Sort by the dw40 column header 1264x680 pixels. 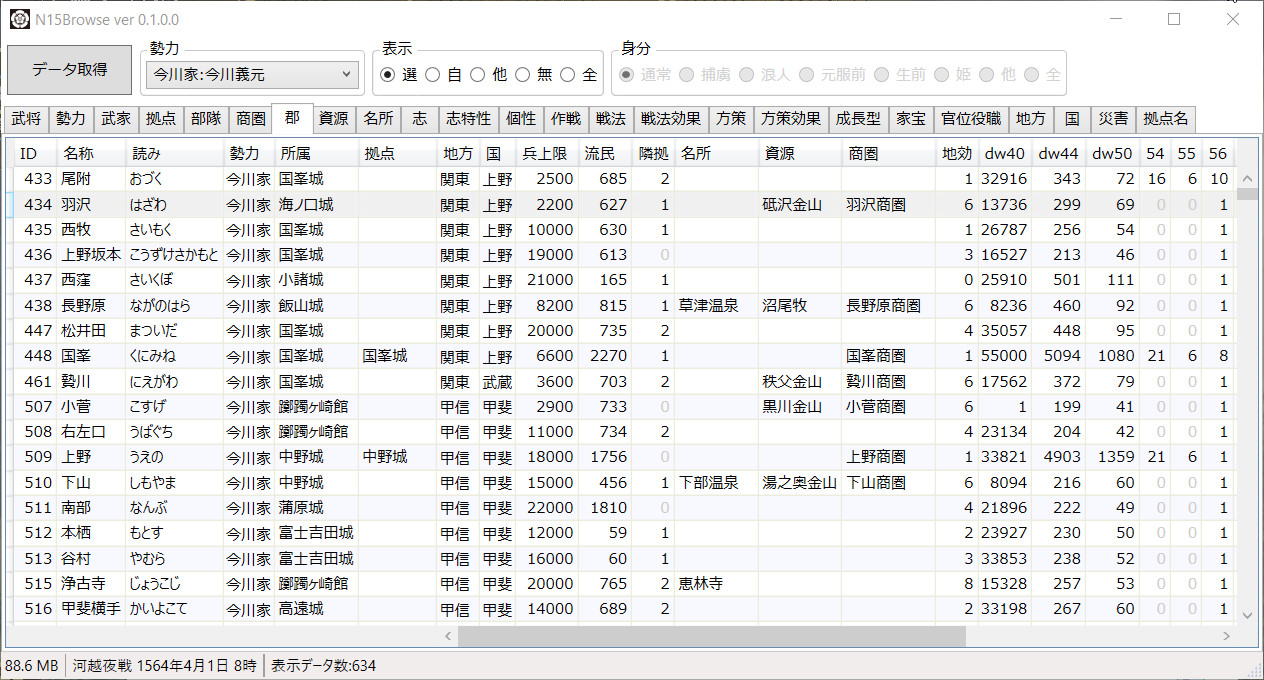[1004, 154]
